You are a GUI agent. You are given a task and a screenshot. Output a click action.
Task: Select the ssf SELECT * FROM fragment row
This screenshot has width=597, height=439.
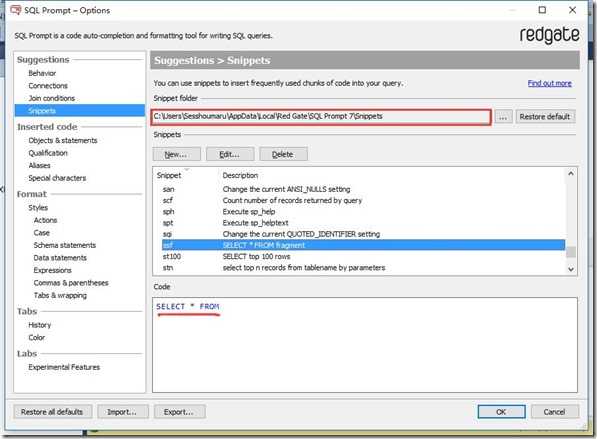[364, 245]
